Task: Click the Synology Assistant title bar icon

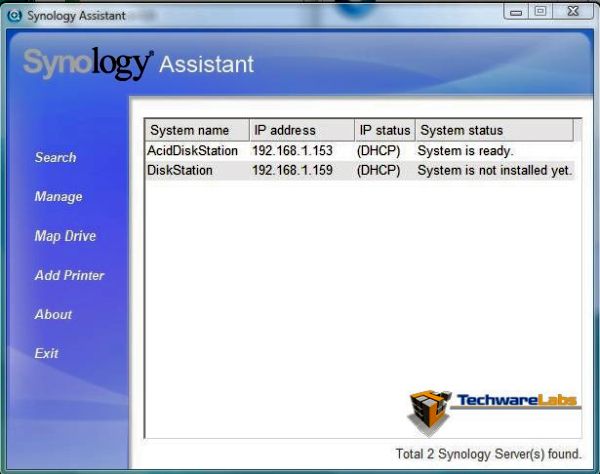Action: pos(15,16)
